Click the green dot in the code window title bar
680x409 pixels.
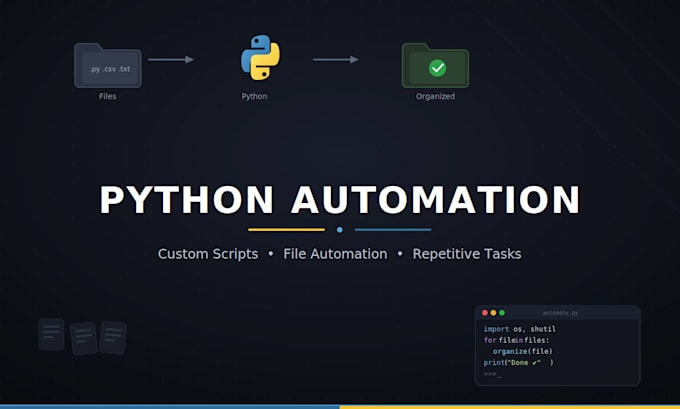[502, 313]
